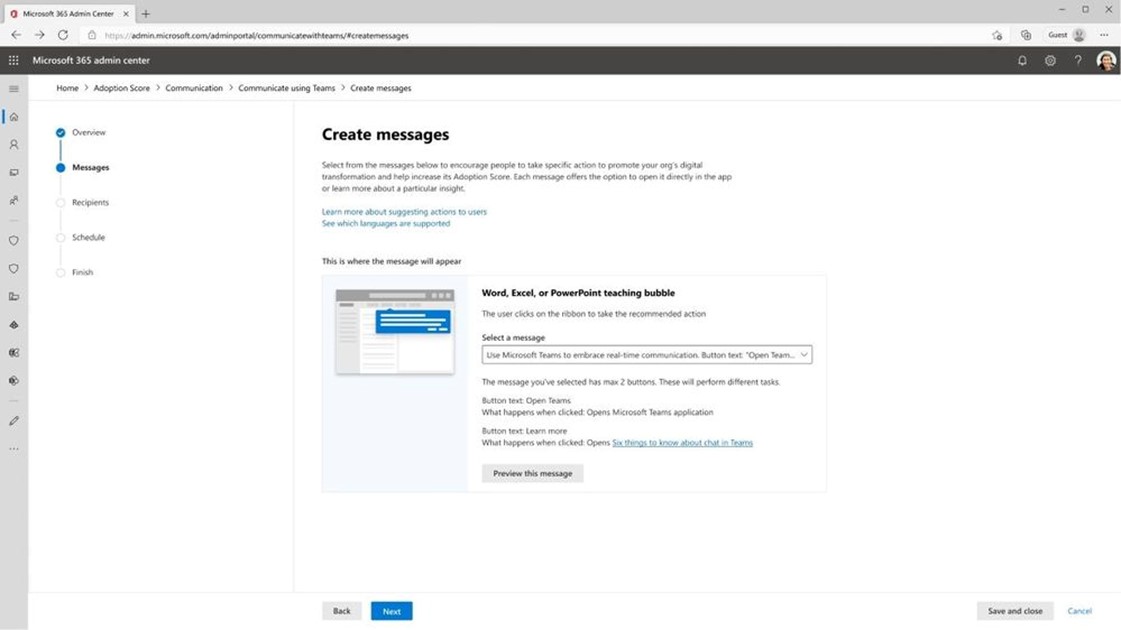Open Six things to know about chat link
This screenshot has height=630, width=1121.
click(682, 442)
